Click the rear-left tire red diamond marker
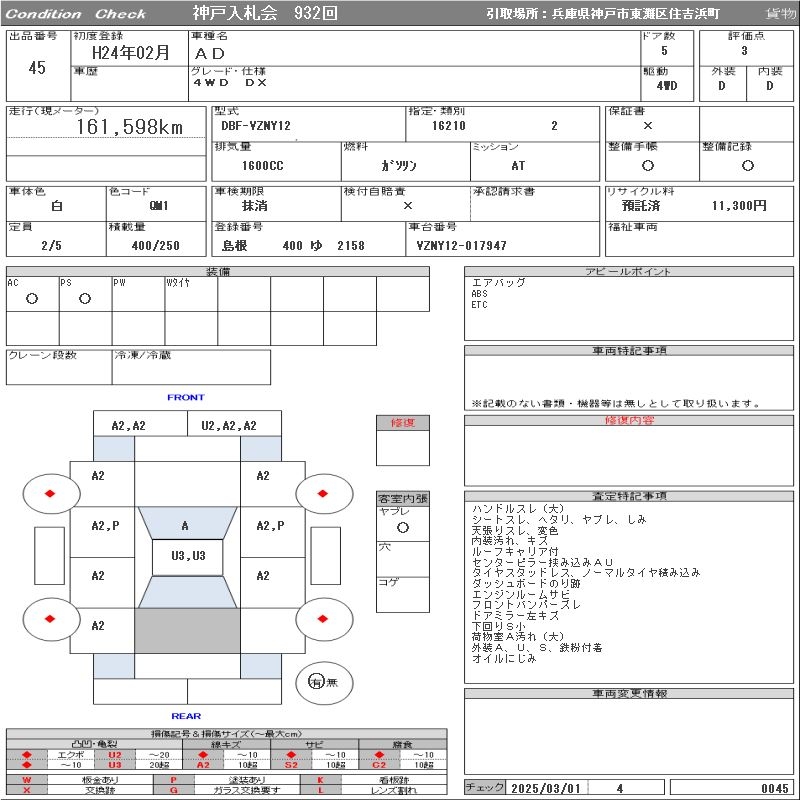800x800 pixels. pyautogui.click(x=50, y=619)
